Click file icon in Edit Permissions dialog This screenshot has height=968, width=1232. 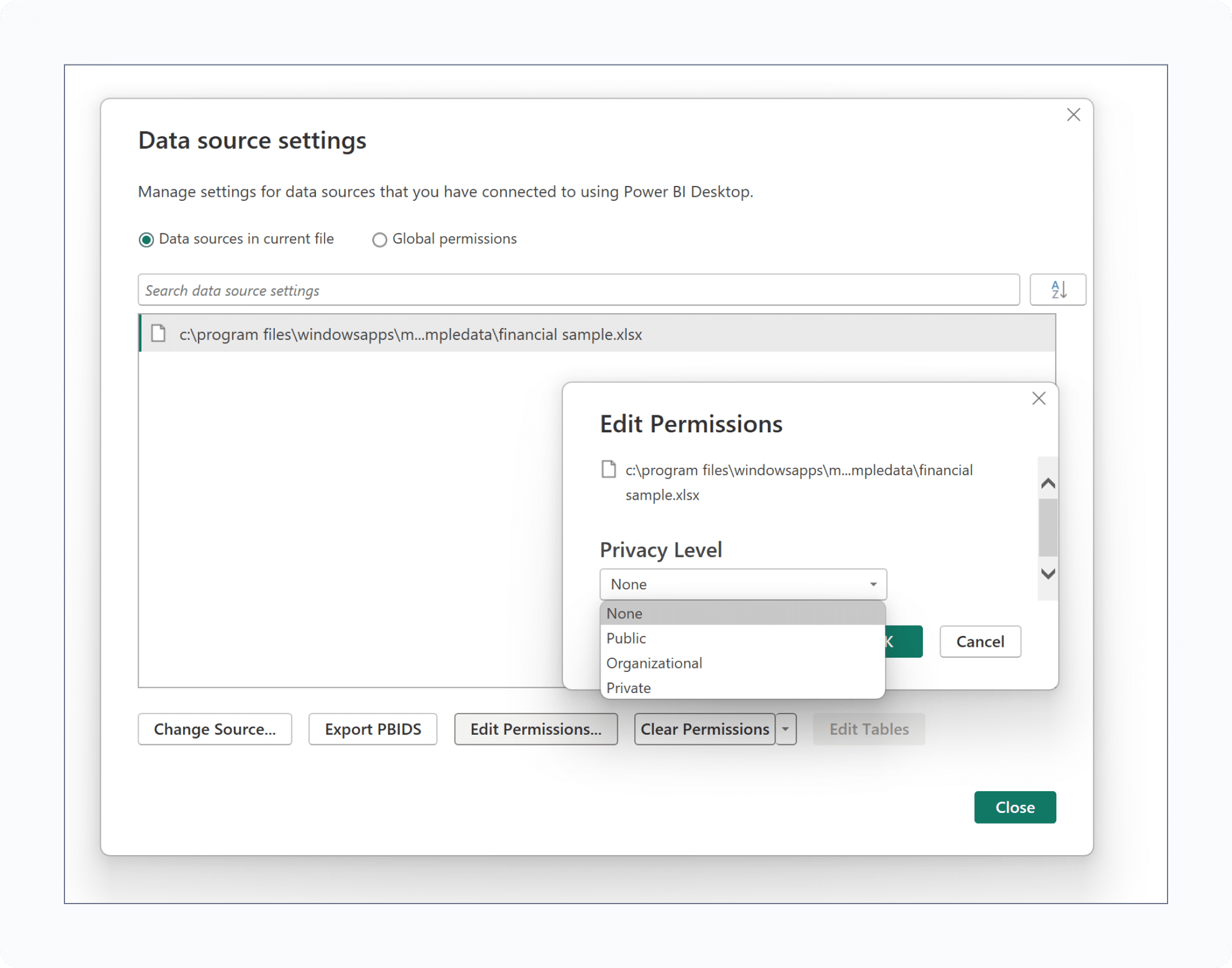point(609,469)
